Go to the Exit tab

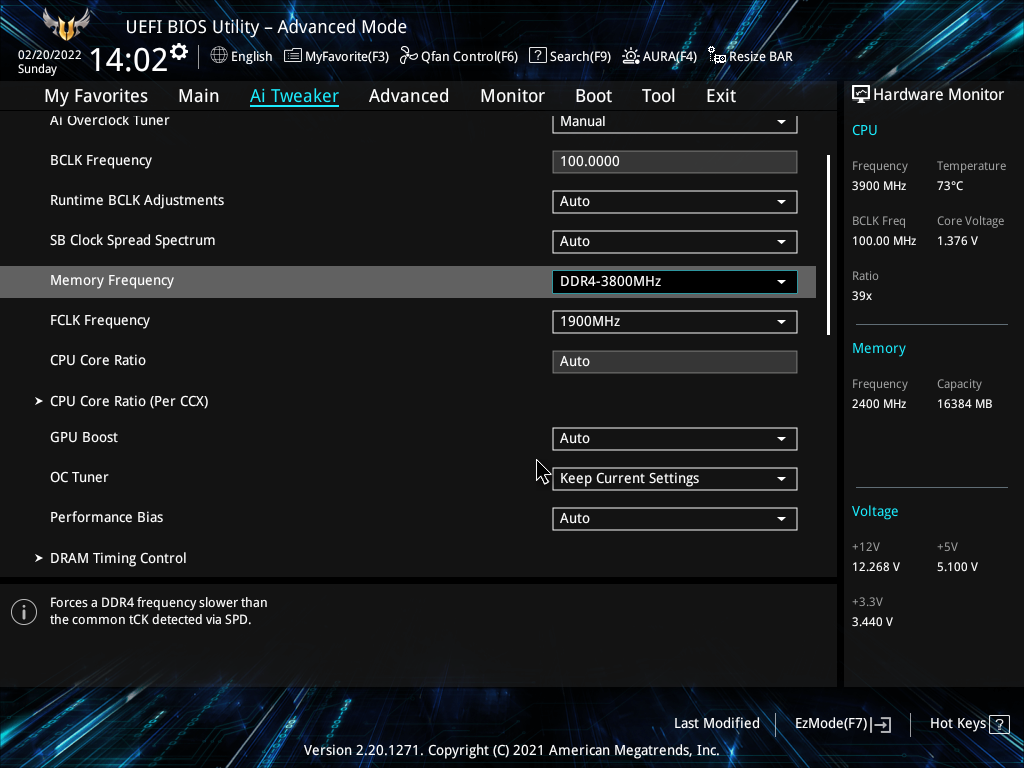721,96
